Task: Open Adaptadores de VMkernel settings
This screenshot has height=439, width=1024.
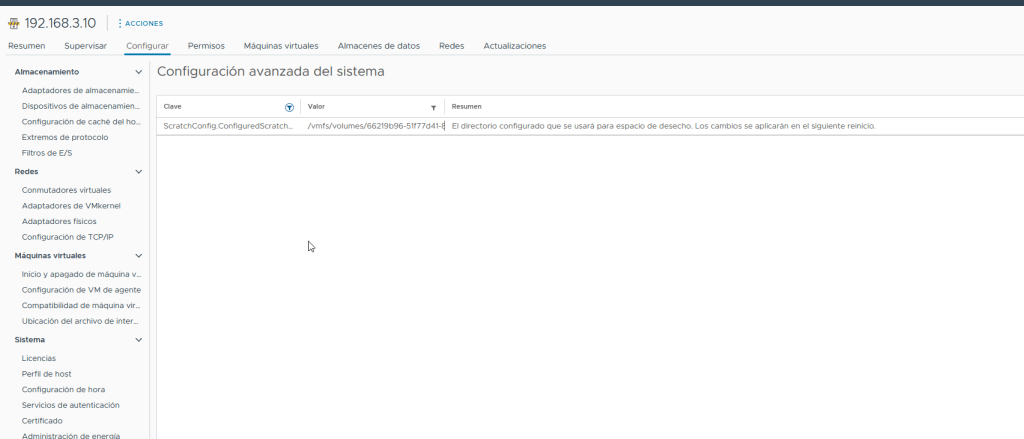Action: (71, 205)
